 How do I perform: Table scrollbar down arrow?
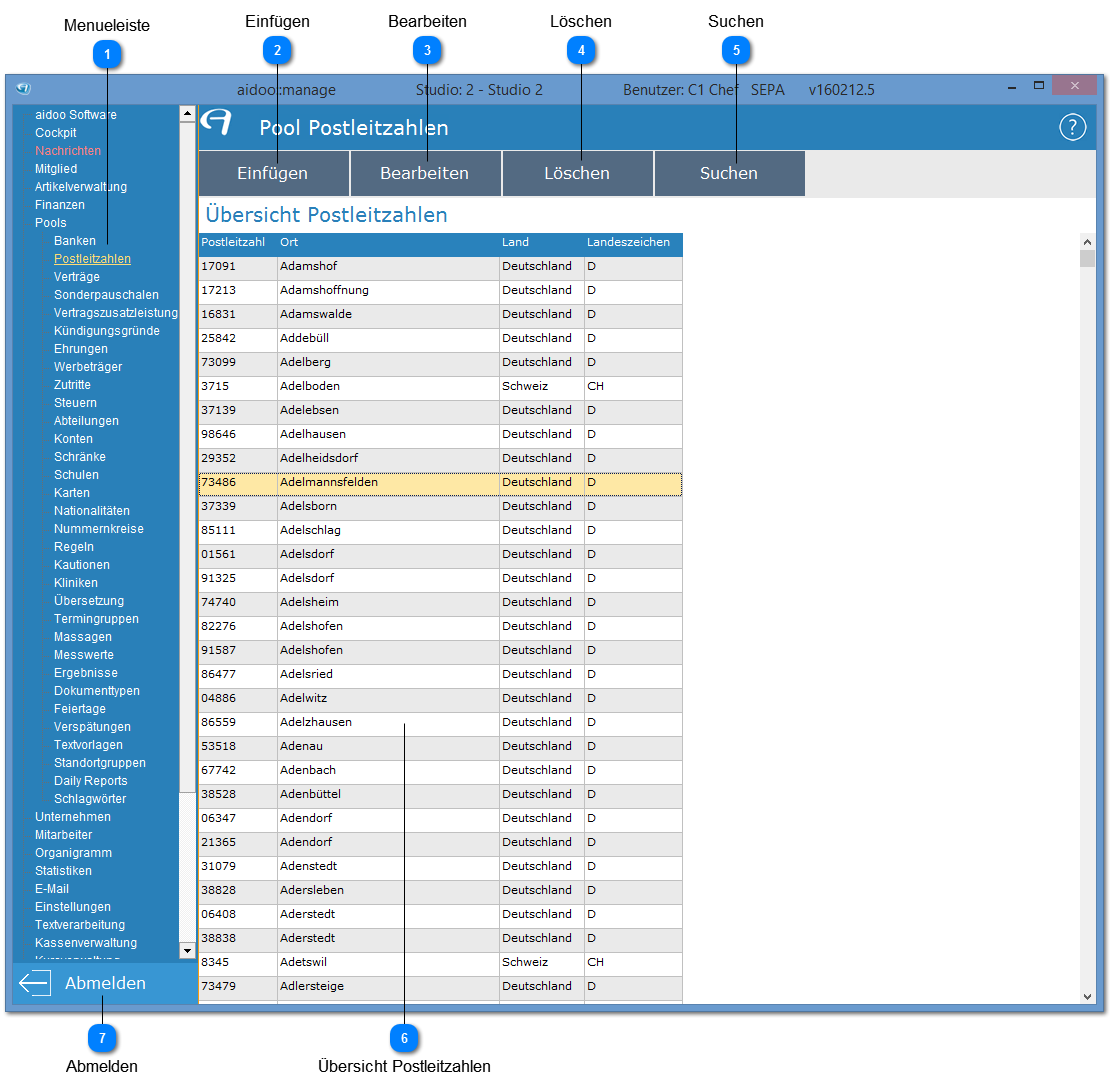click(1087, 996)
